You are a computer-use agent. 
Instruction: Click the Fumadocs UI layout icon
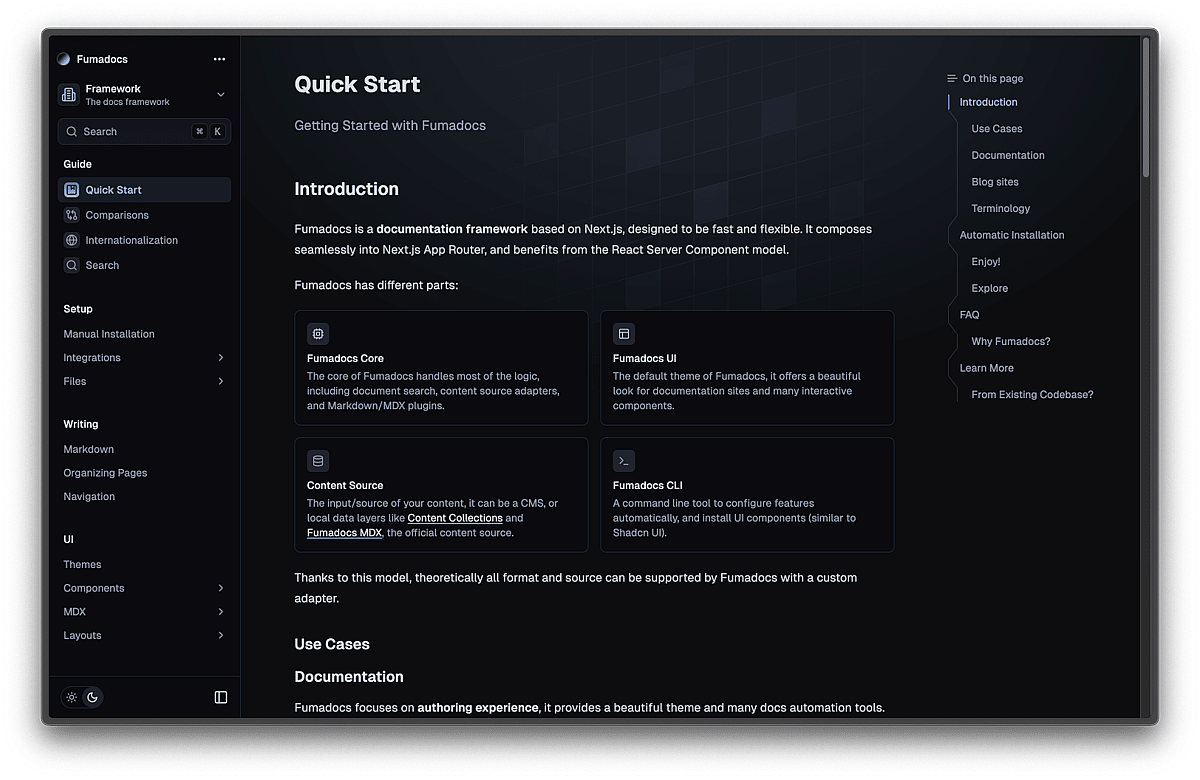[x=624, y=334]
